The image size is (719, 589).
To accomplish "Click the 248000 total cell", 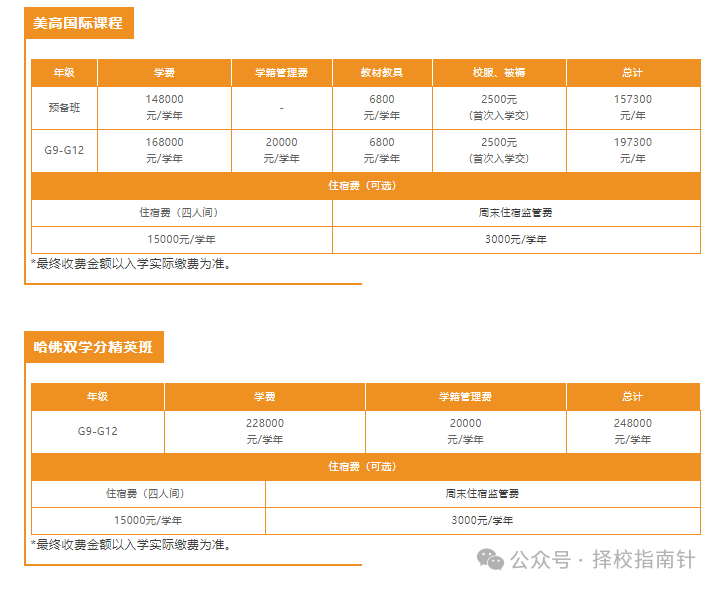I will click(632, 431).
